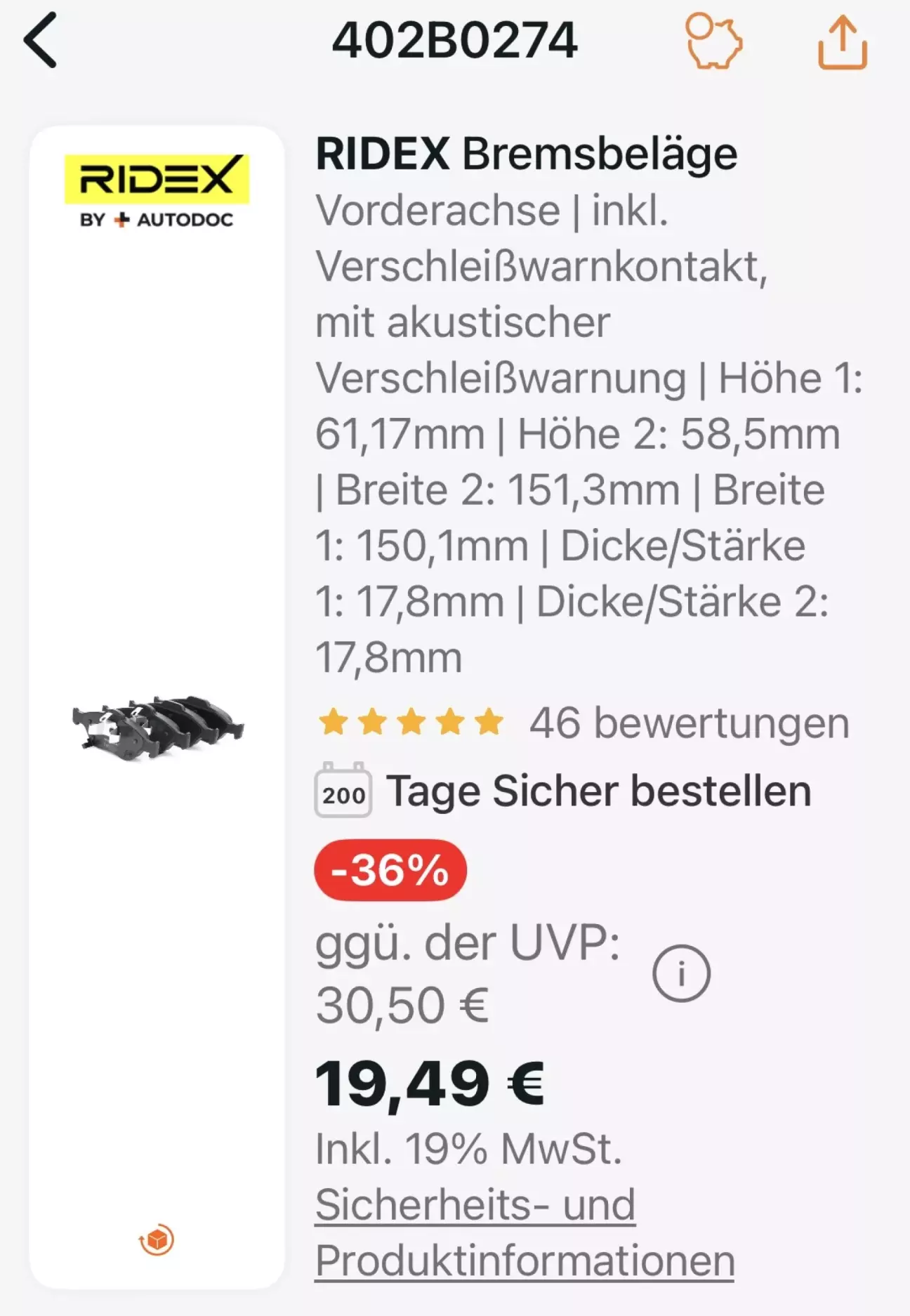Open the 360-degree product view icon
Viewport: 910px width, 1316px height.
click(157, 1239)
